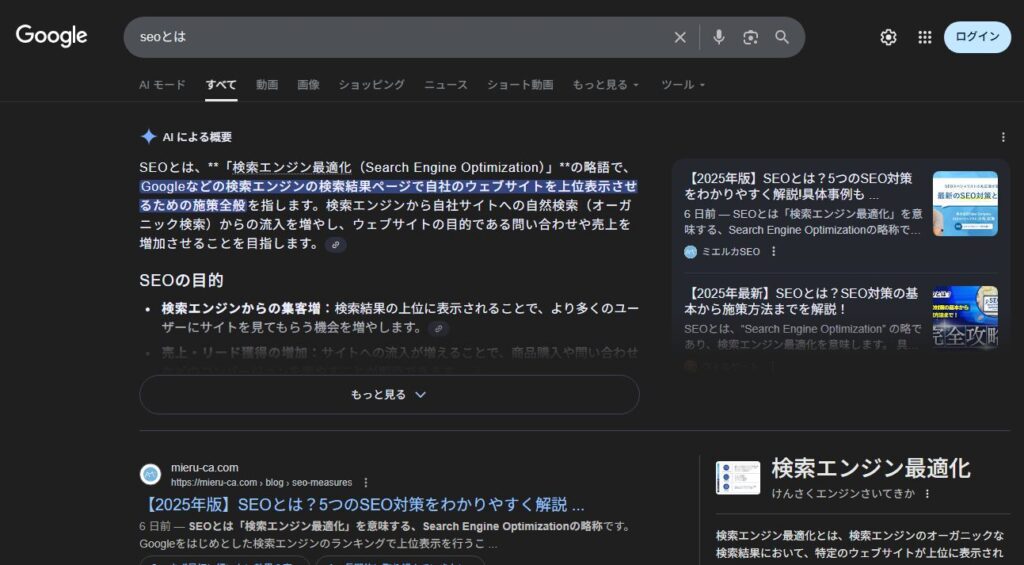Open thumbnail of 【2025年最新】SEOとは card
Screen dimensions: 1024x565
[965, 317]
